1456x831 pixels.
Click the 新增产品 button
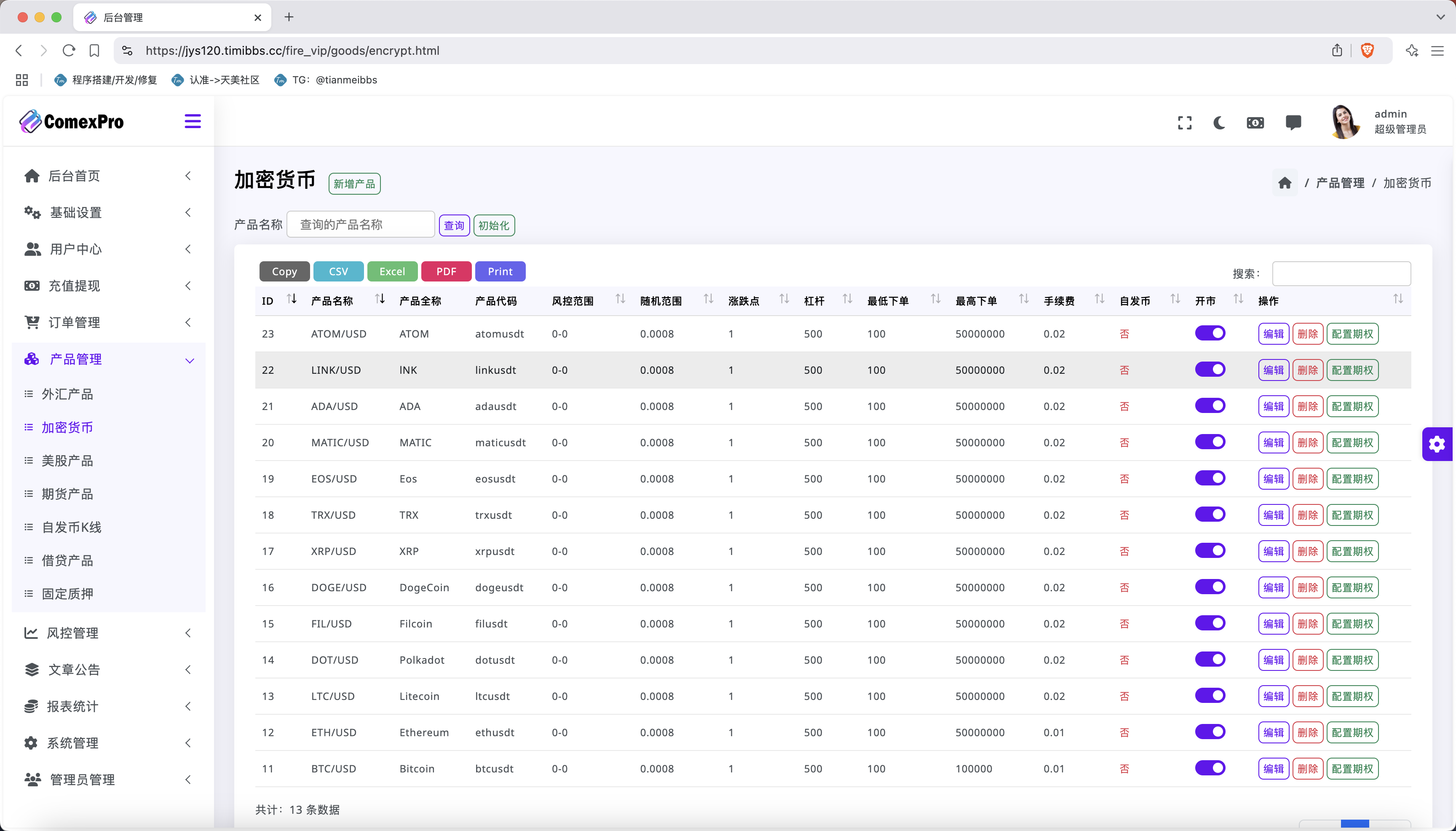354,184
